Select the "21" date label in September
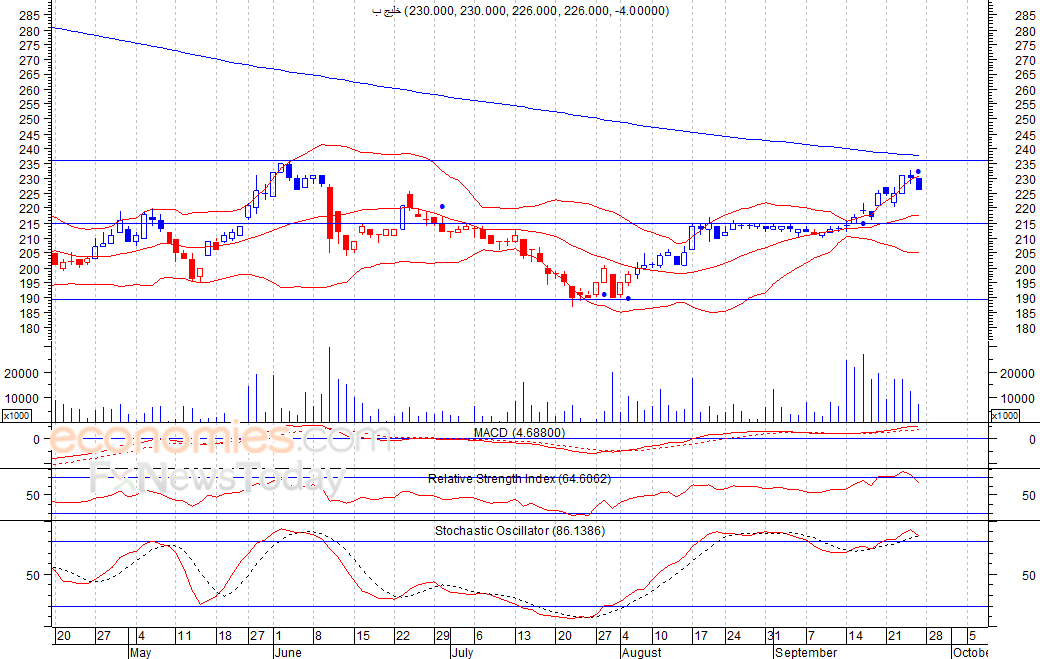1040x659 pixels. (895, 636)
